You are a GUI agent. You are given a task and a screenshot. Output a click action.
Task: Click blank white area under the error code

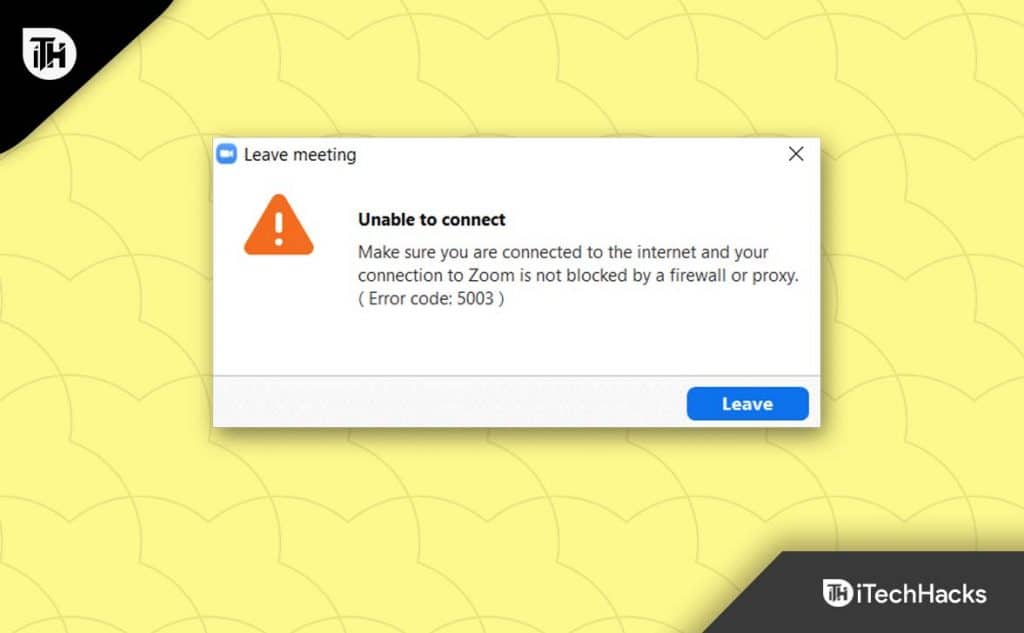tap(516, 341)
